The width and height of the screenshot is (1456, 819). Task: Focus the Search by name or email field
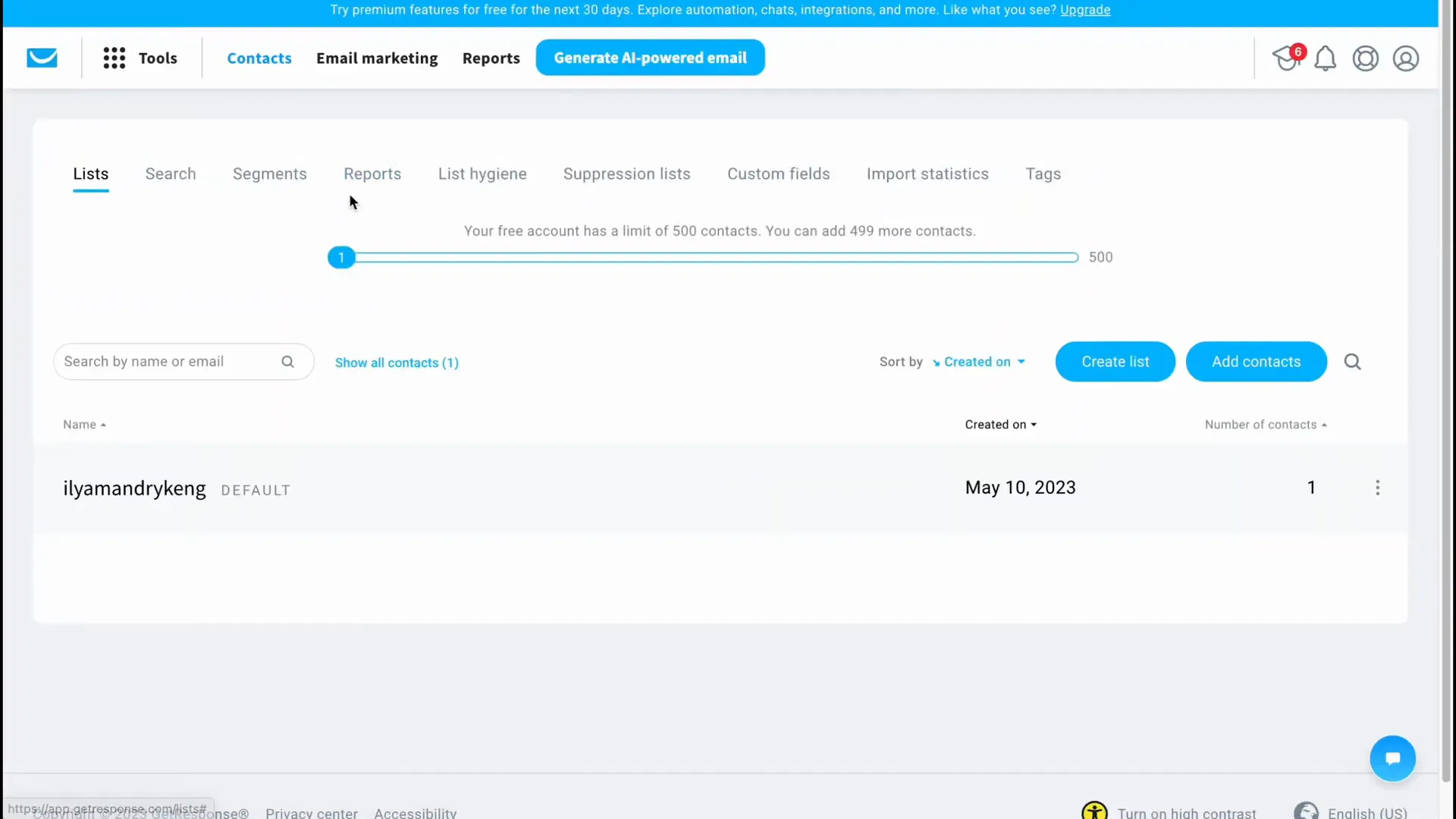[x=184, y=362]
